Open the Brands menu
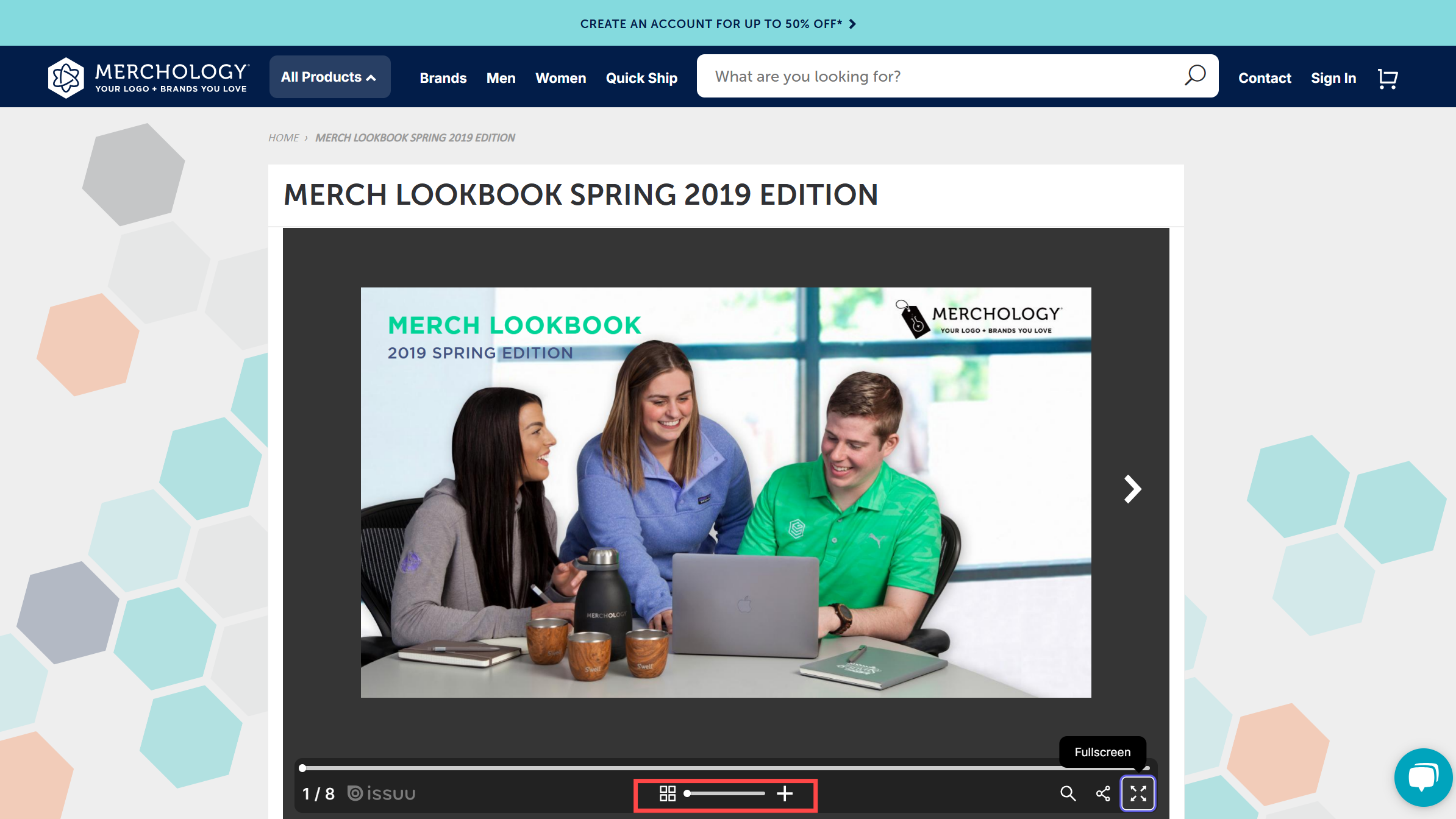 point(443,78)
